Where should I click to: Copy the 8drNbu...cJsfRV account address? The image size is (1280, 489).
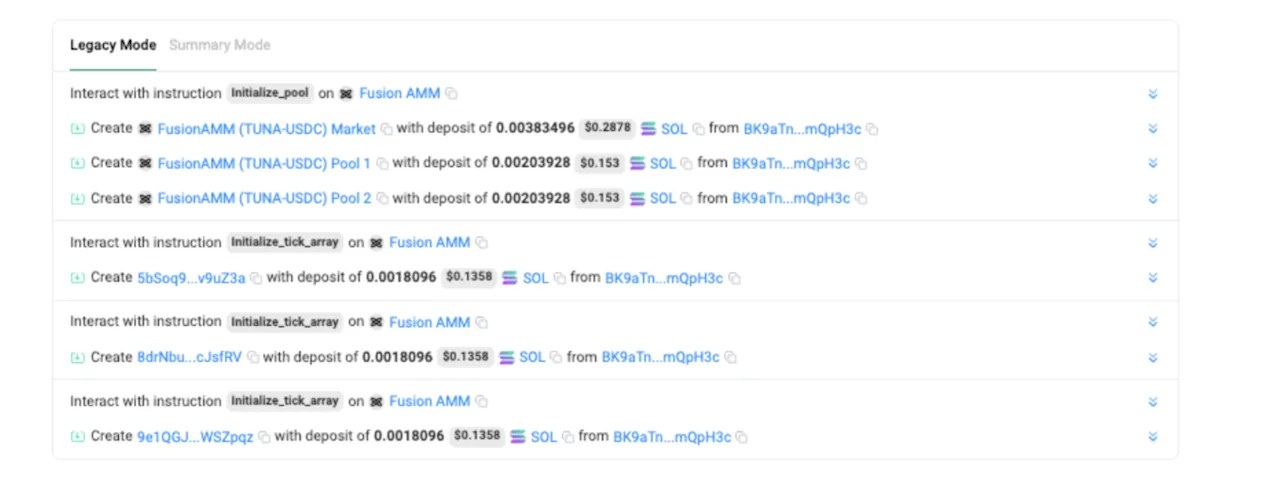[252, 357]
